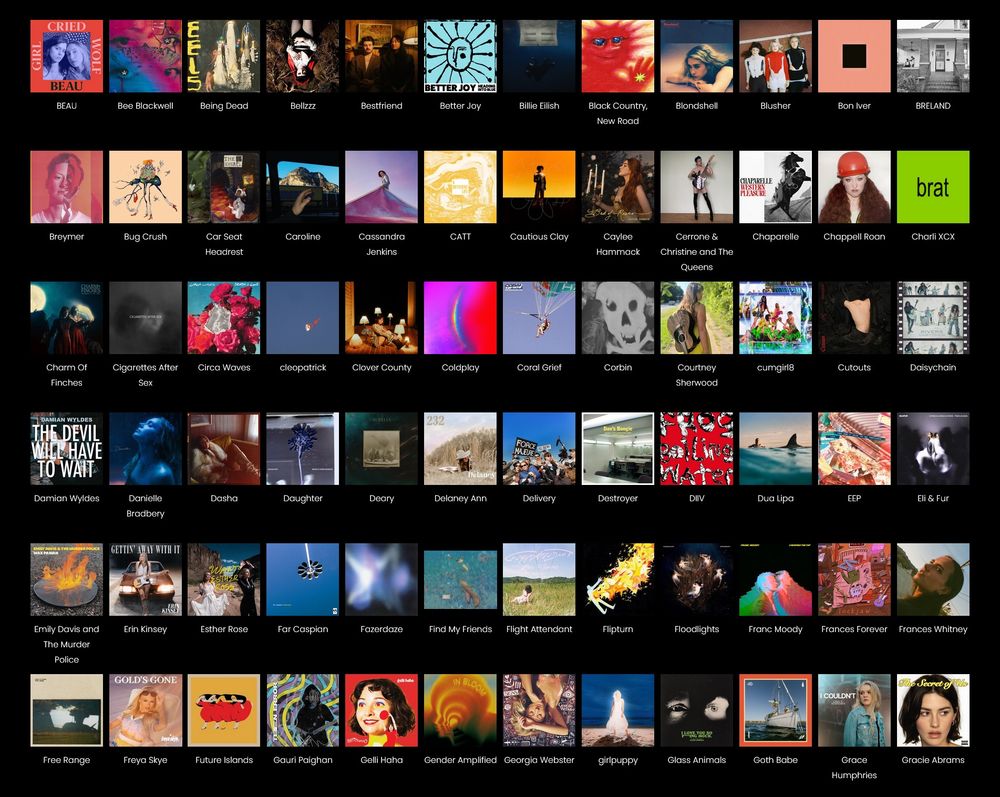Open the Goth Babe sailboat cover
Viewport: 1000px width, 797px height.
pyautogui.click(x=776, y=710)
